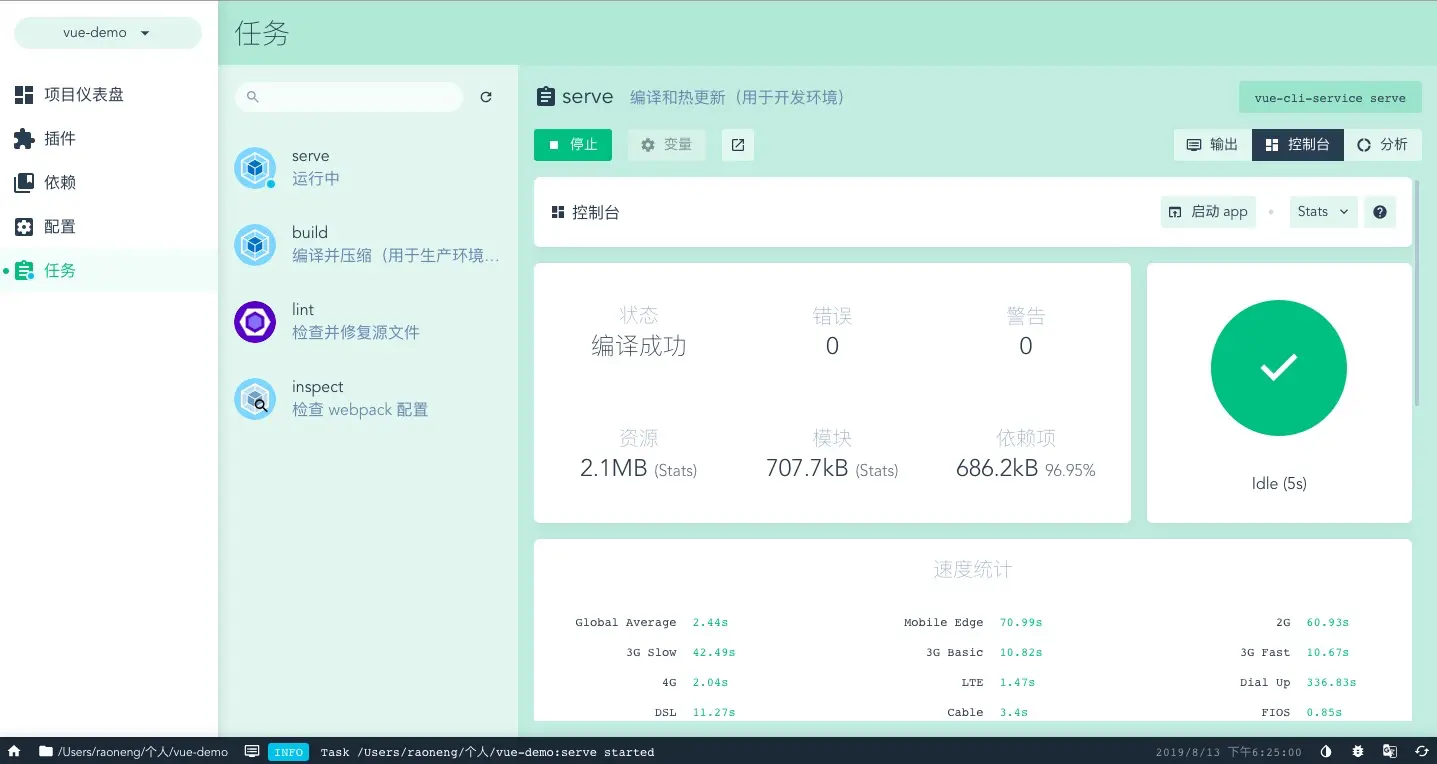Select the inspect webpack task
1437x764 pixels.
coord(368,399)
